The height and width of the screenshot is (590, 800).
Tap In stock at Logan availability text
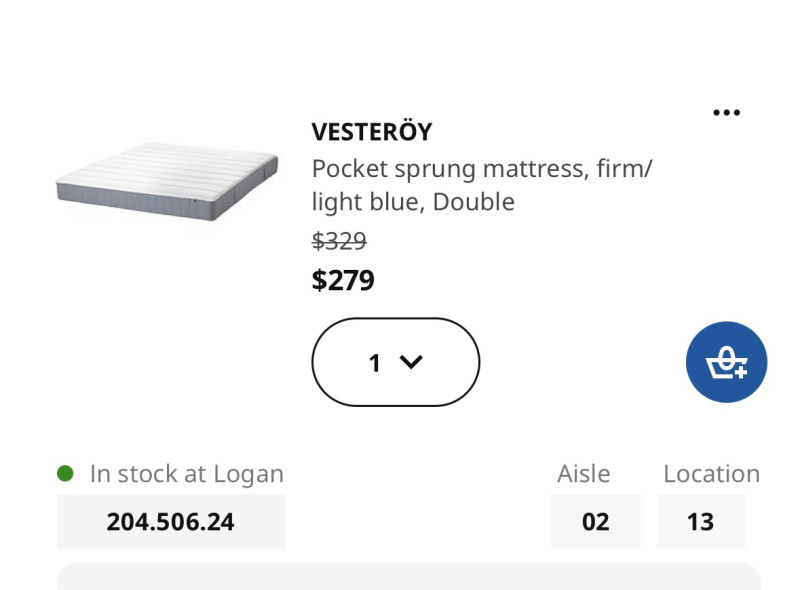187,474
